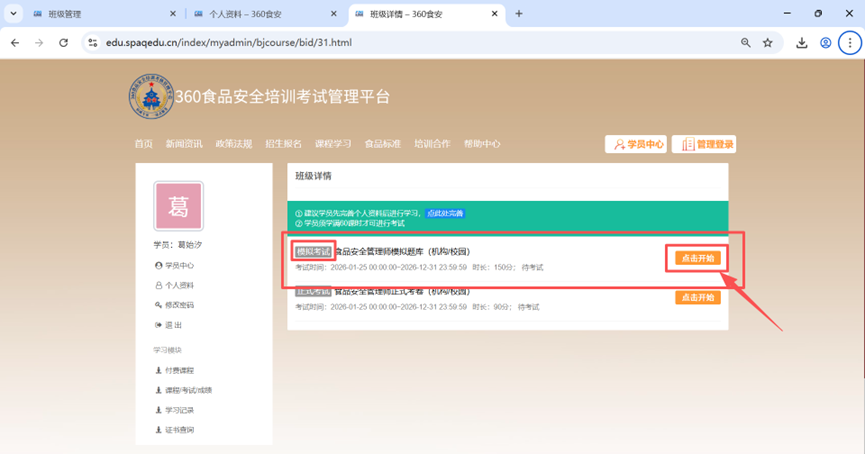865x454 pixels.
Task: Click the 管理登录 button
Action: pyautogui.click(x=704, y=144)
